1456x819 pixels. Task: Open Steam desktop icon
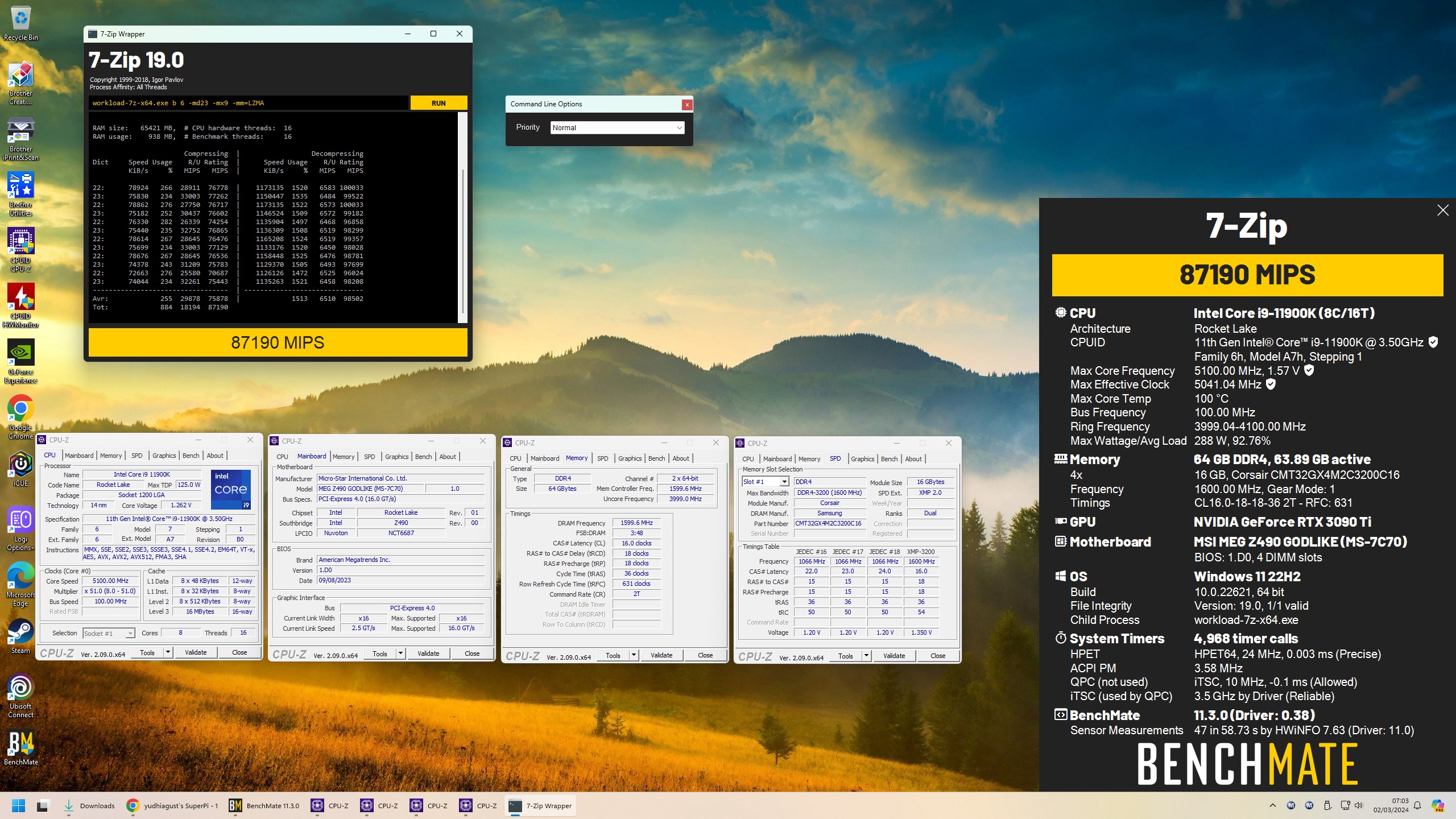20,637
